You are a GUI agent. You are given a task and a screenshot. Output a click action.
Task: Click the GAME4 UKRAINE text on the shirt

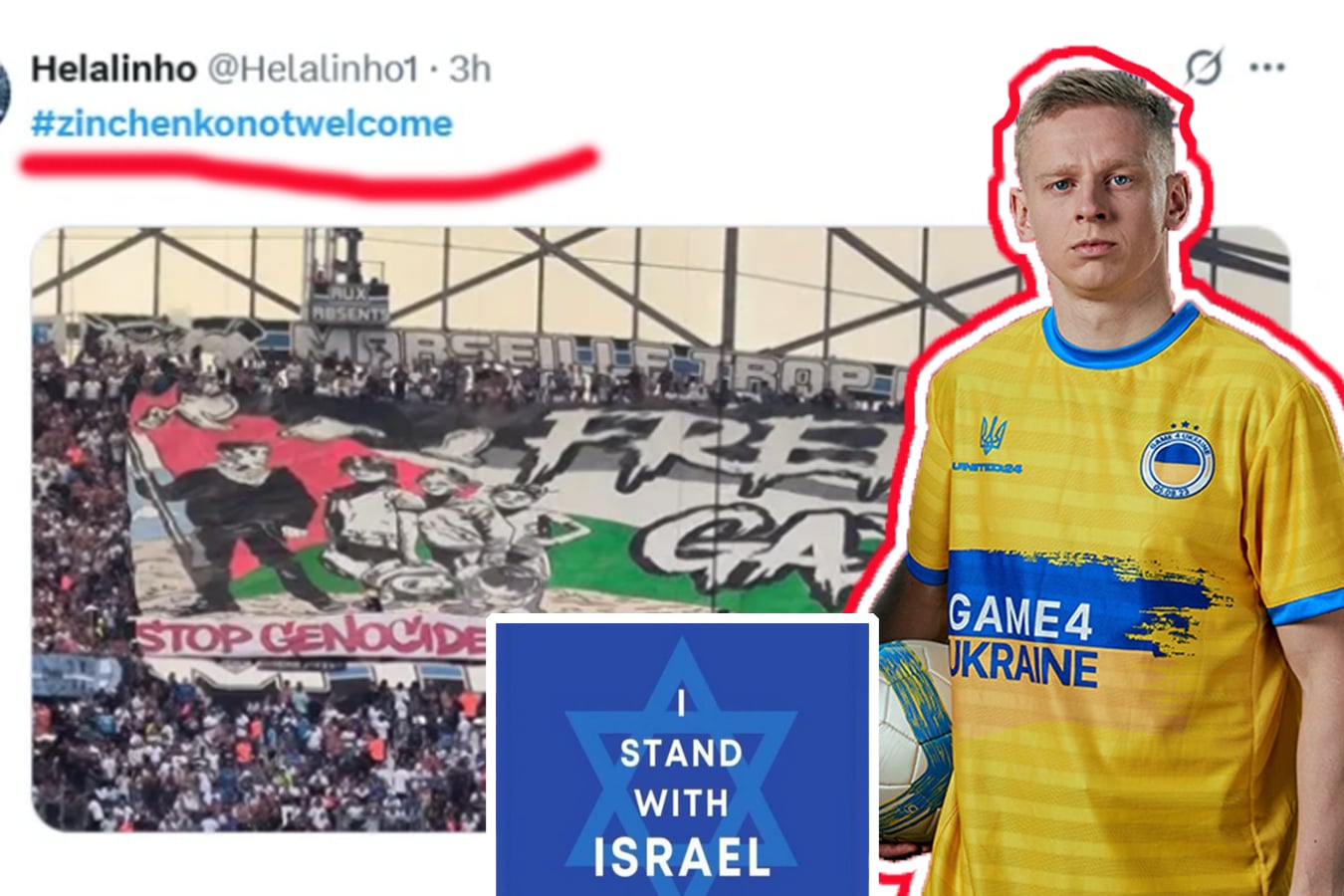coord(1023,638)
